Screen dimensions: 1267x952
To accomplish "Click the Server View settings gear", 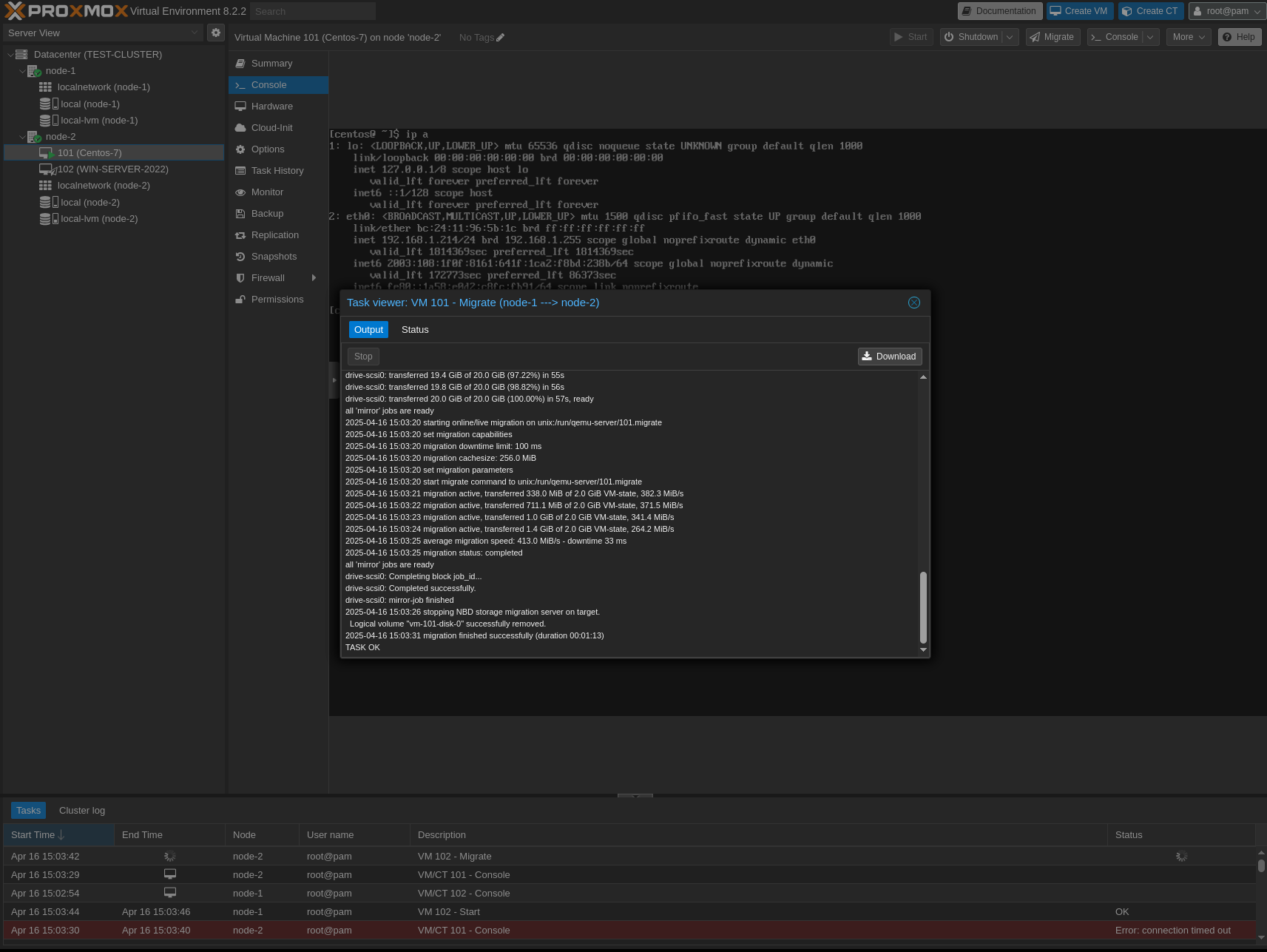I will [x=215, y=33].
